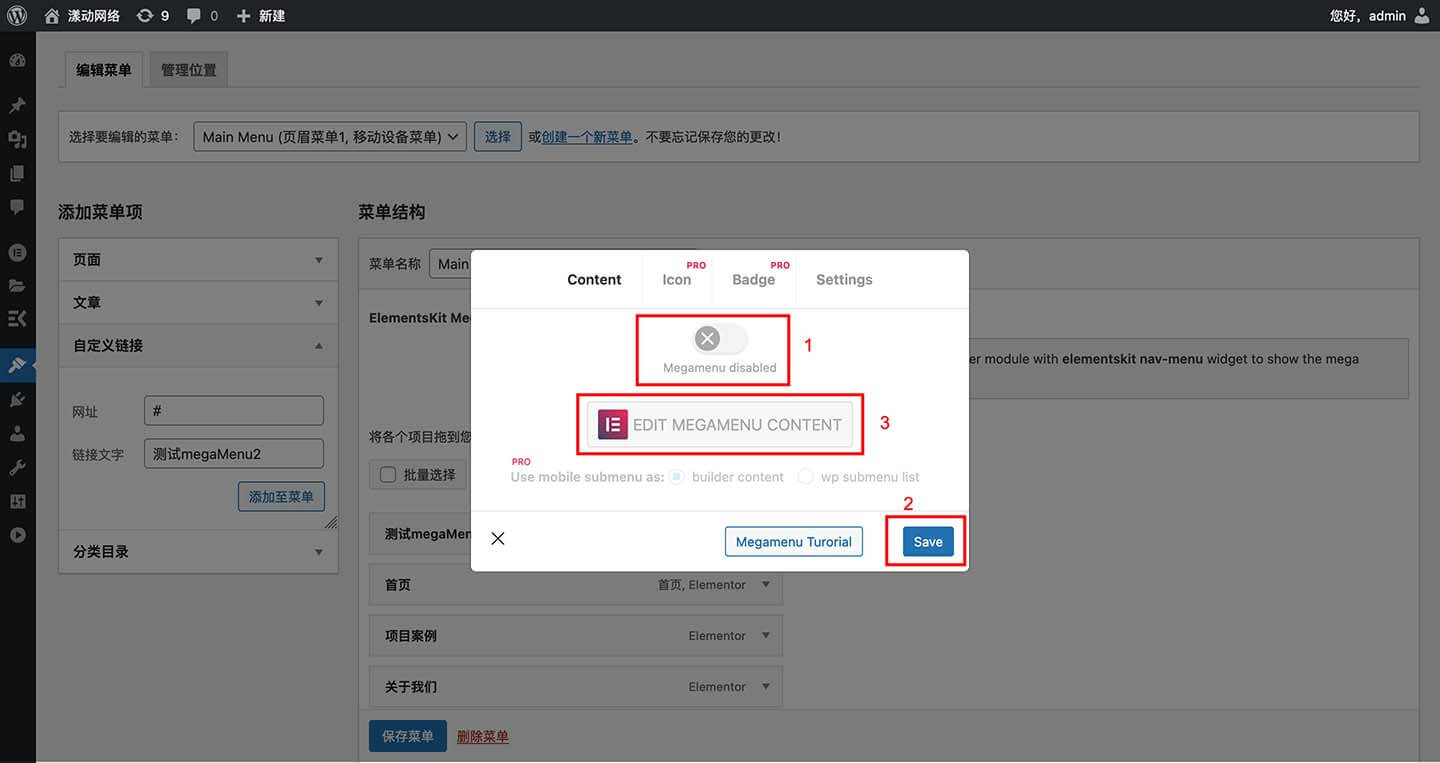Viewport: 1440px width, 763px height.
Task: Click Elementor logo in Edit Megamenu button
Action: click(x=613, y=424)
